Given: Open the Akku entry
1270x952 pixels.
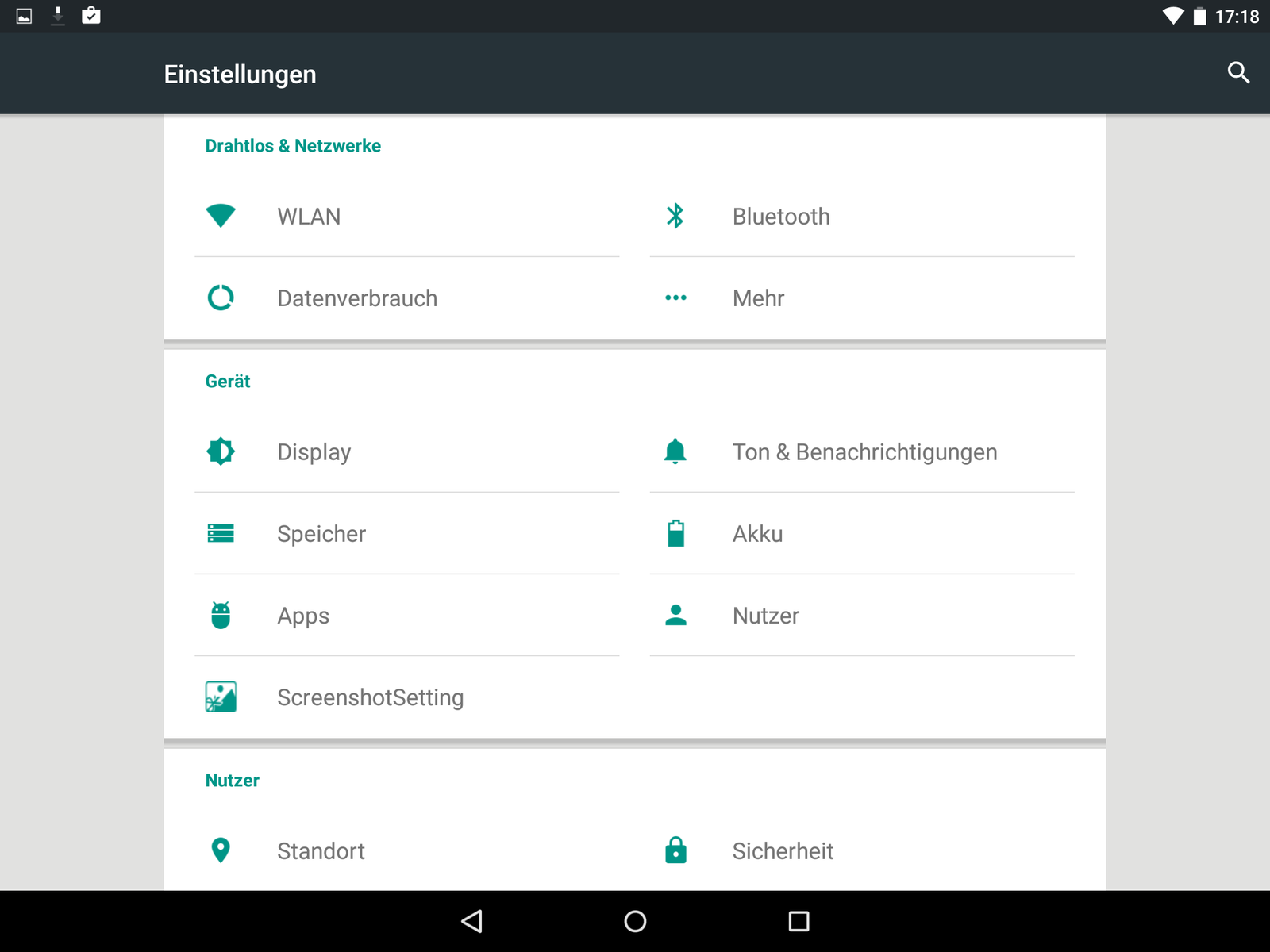Looking at the screenshot, I should pyautogui.click(x=862, y=533).
